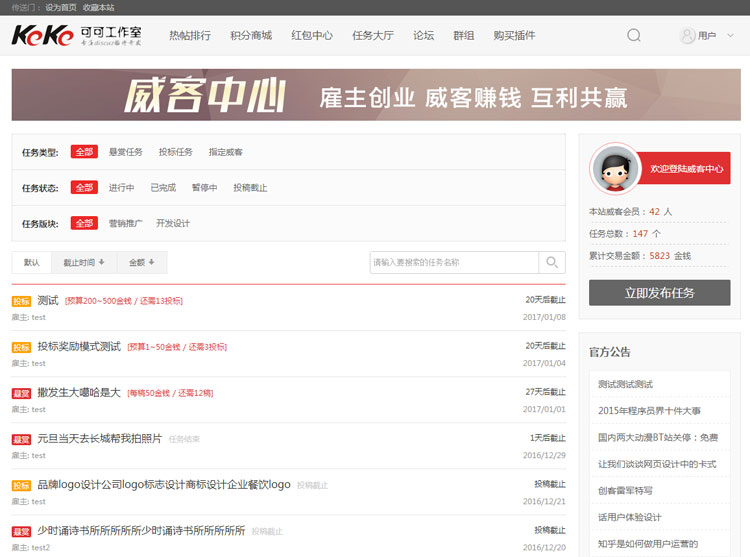Click the 27天后截止 deadline text
Screen dimensions: 750x557
(x=546, y=392)
